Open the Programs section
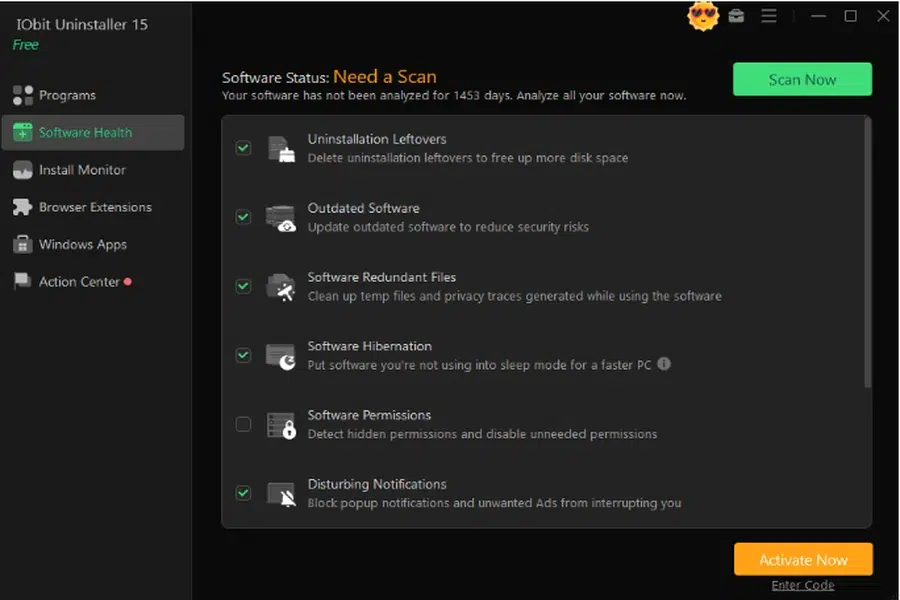The height and width of the screenshot is (600, 900). pos(93,95)
